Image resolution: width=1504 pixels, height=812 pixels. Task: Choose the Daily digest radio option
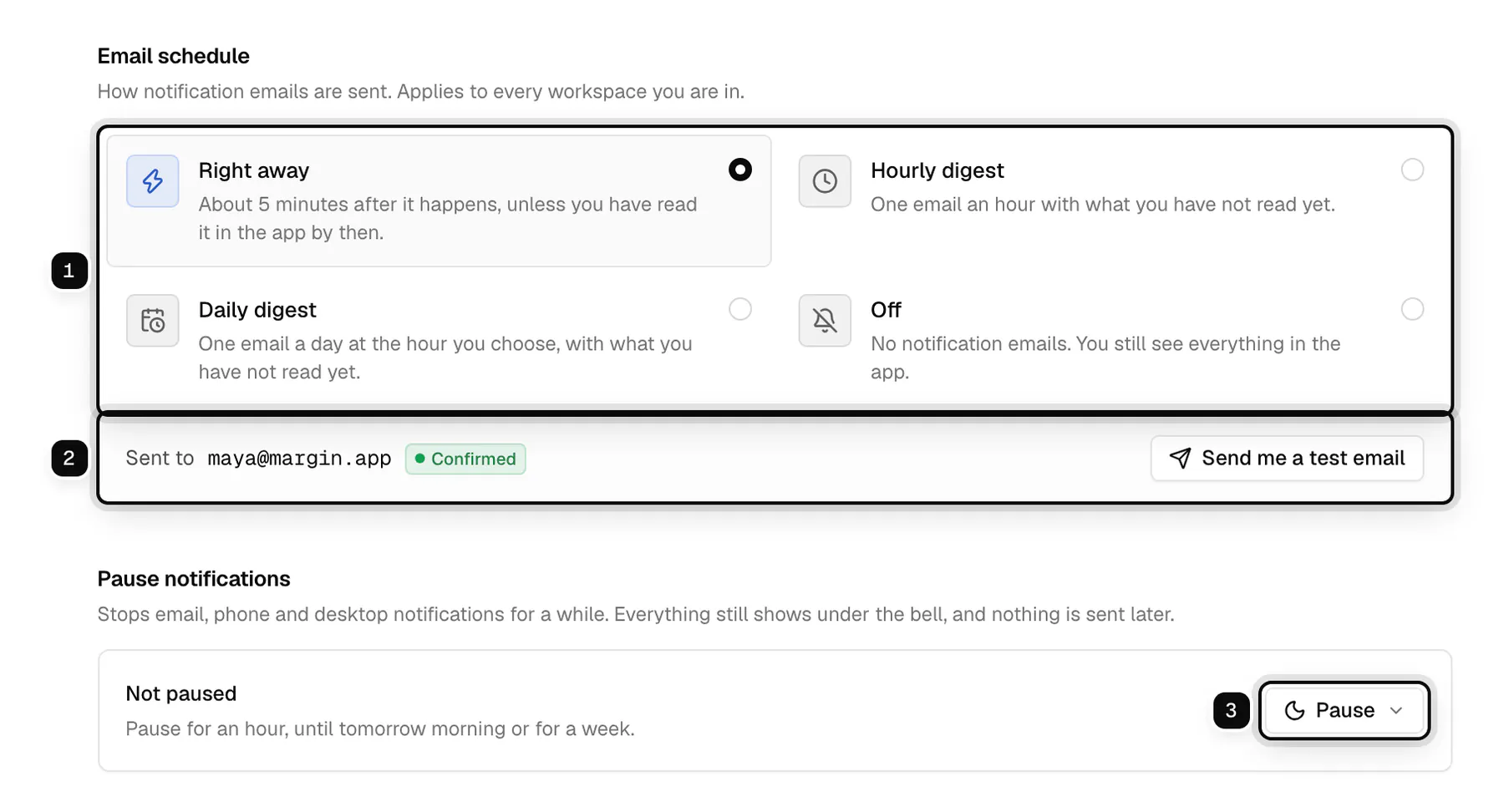[x=739, y=309]
